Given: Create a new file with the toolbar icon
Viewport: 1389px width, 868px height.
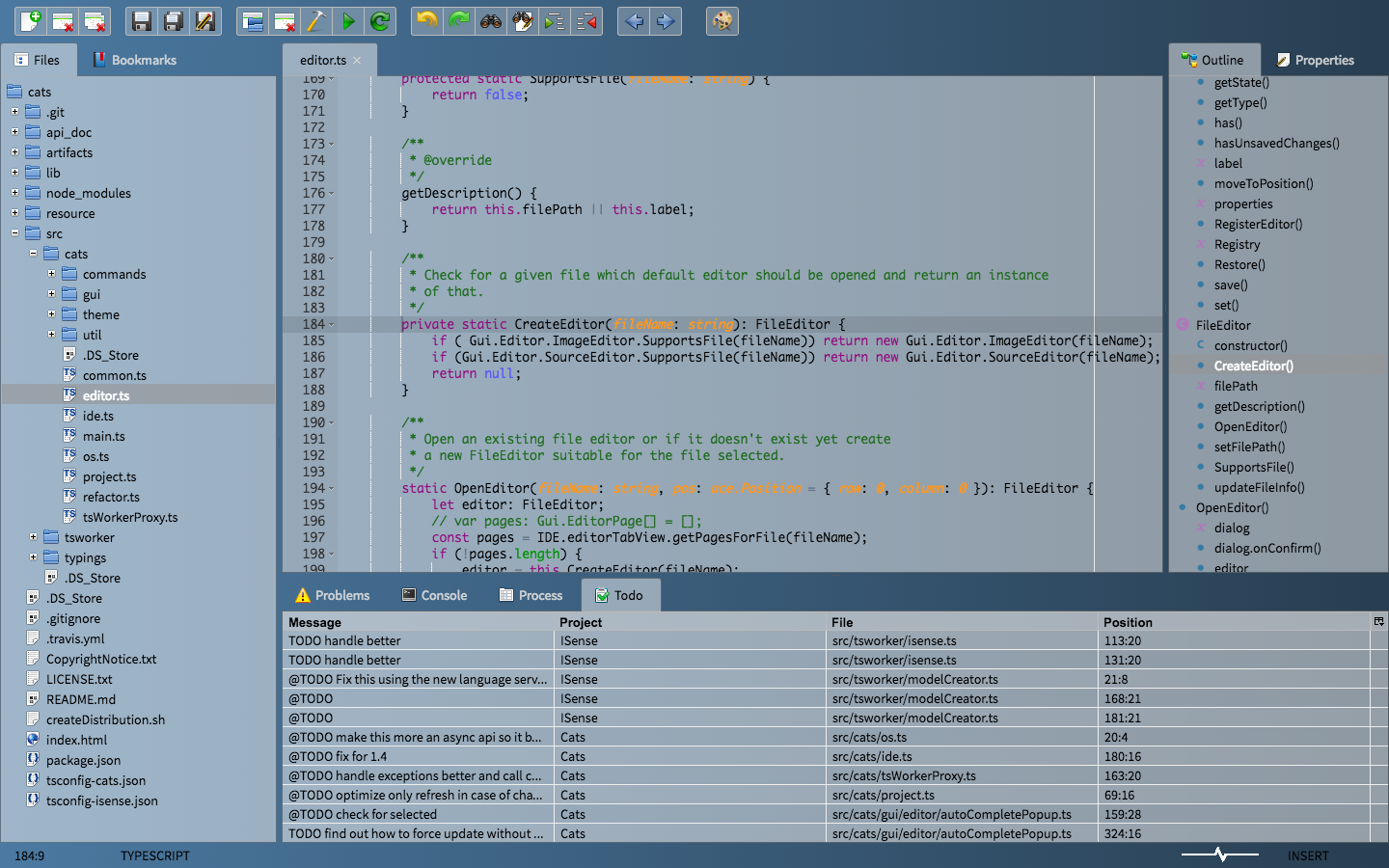Looking at the screenshot, I should point(32,20).
